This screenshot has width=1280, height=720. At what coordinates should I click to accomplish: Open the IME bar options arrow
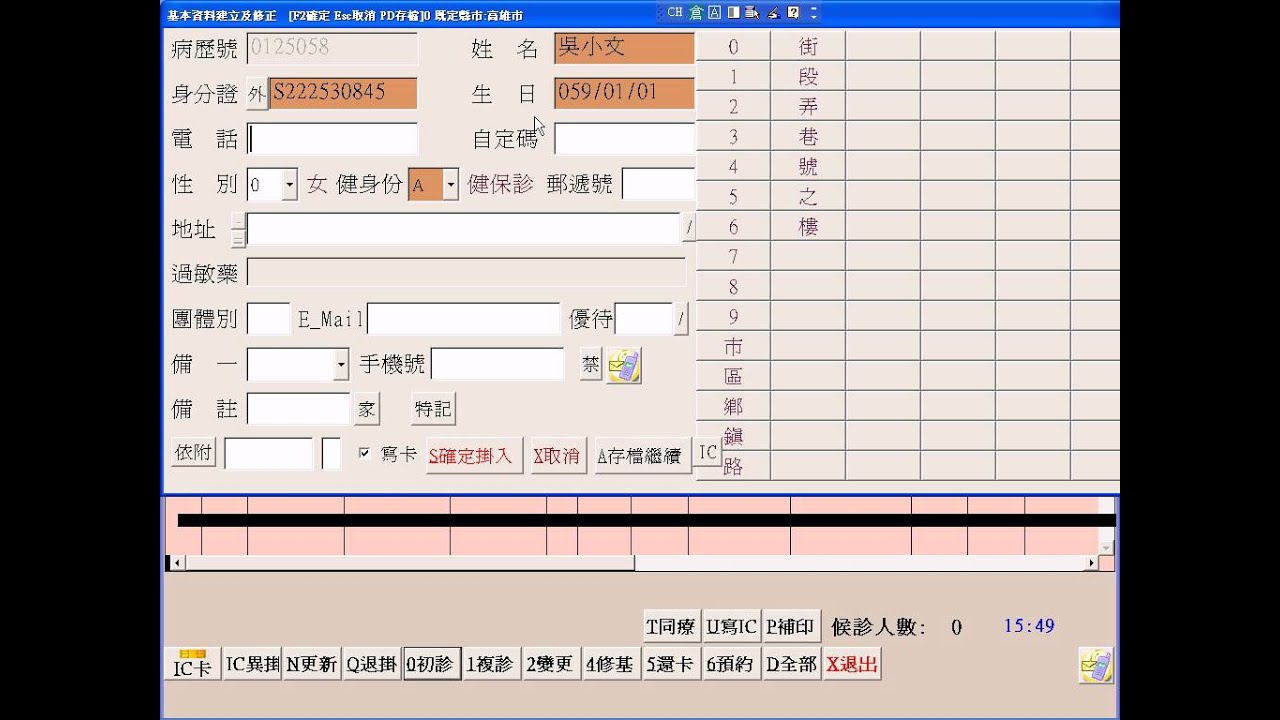click(x=813, y=13)
